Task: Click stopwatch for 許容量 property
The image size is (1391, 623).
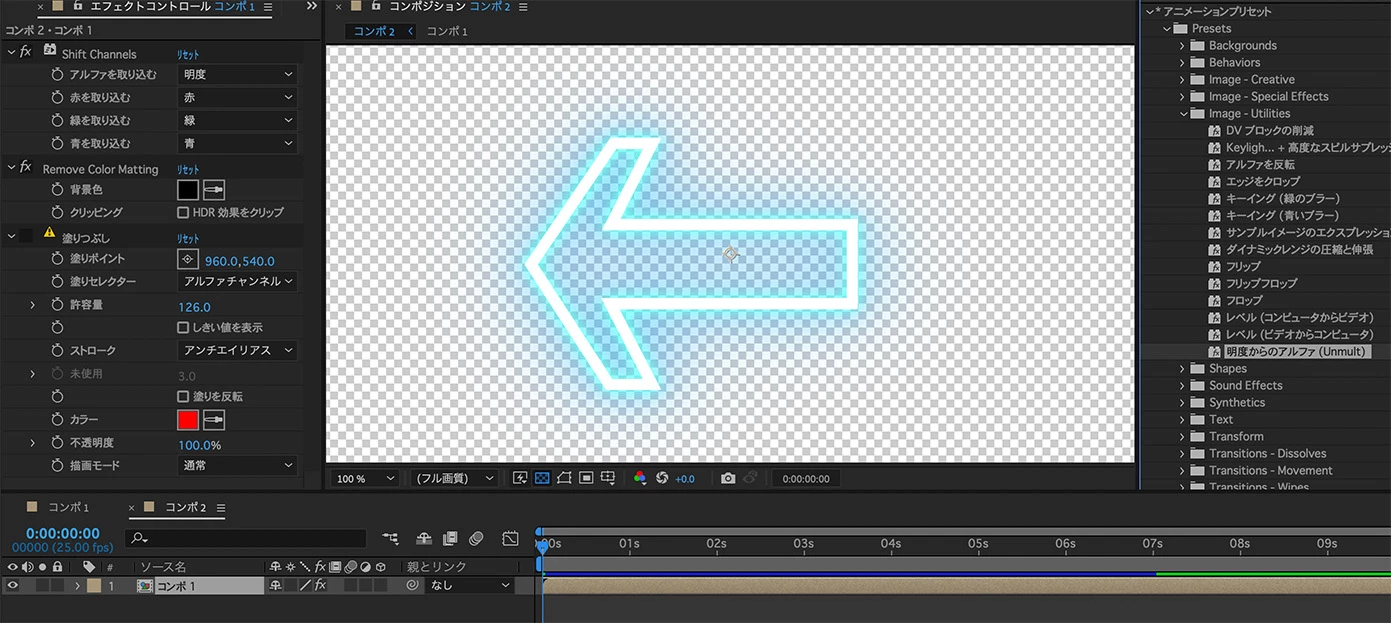Action: [57, 304]
